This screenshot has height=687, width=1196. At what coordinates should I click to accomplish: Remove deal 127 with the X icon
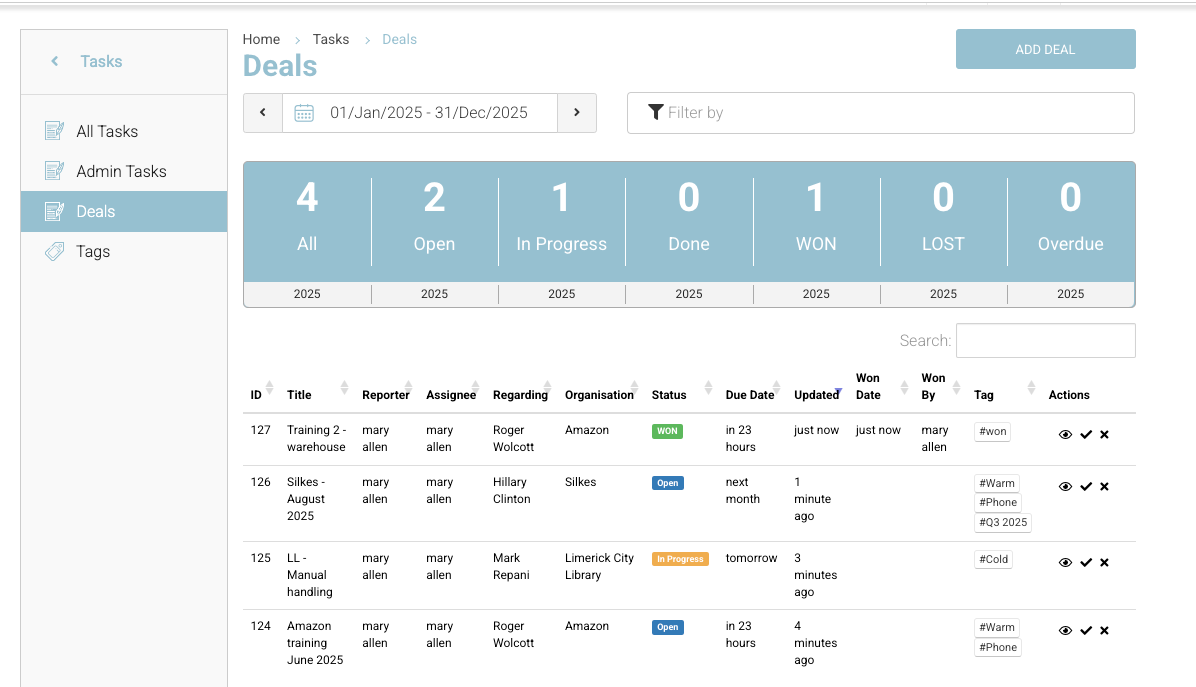pos(1104,435)
